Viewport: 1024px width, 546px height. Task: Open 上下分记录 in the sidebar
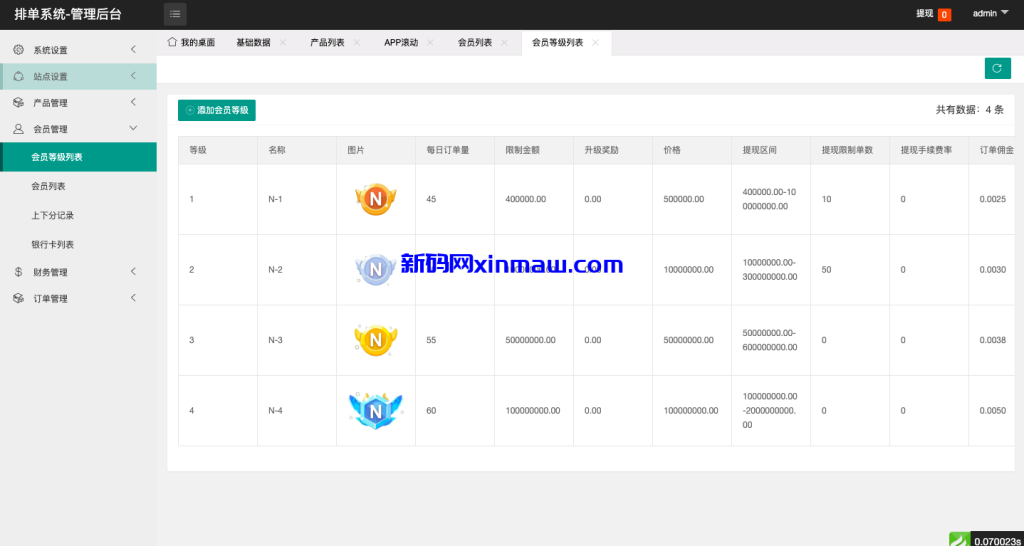tap(52, 215)
